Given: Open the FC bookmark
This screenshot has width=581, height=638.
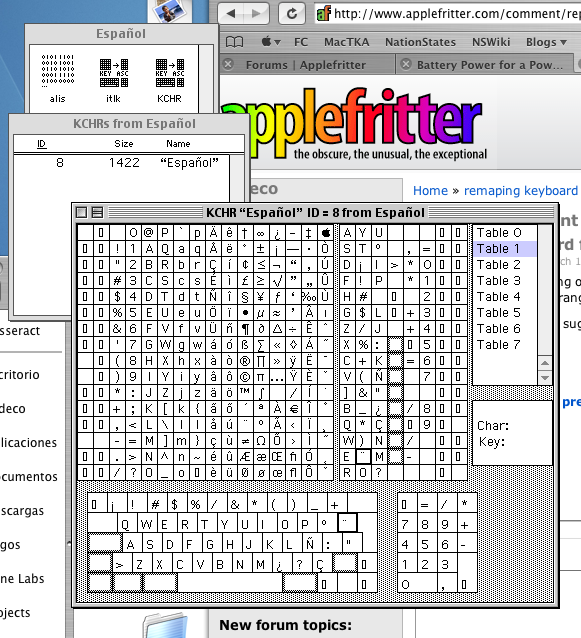Looking at the screenshot, I should pyautogui.click(x=301, y=42).
